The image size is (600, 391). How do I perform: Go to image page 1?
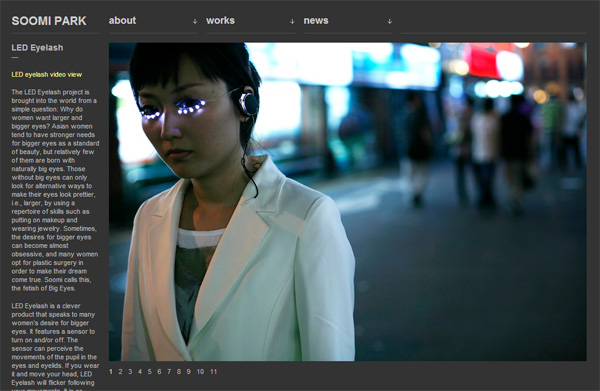pyautogui.click(x=111, y=371)
